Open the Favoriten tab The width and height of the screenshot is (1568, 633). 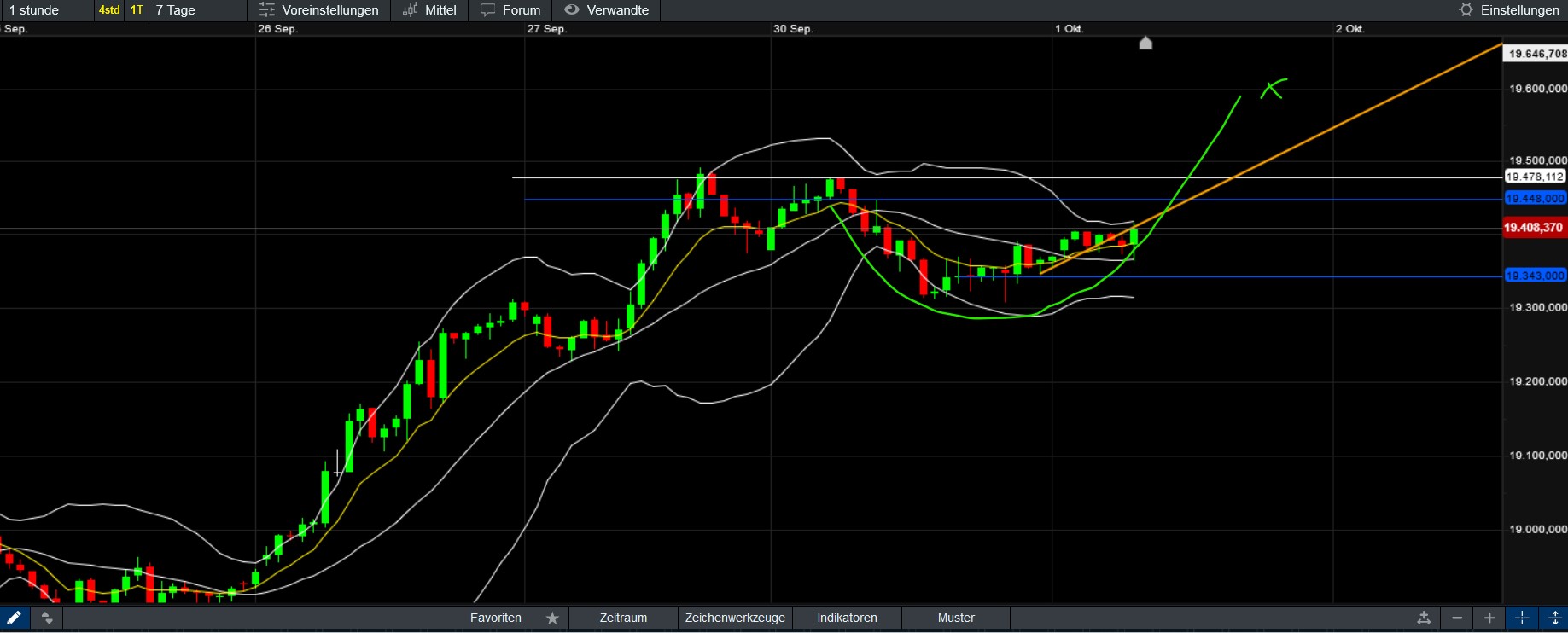coord(496,618)
